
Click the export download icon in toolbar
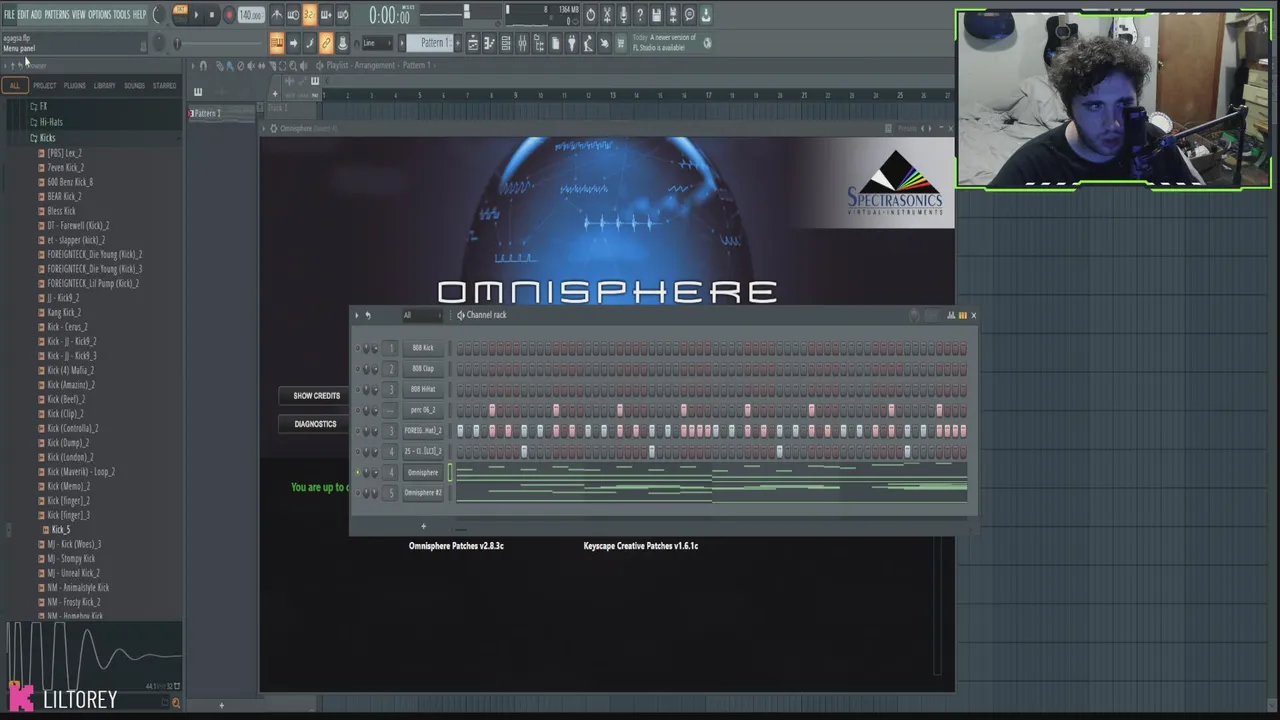[706, 15]
